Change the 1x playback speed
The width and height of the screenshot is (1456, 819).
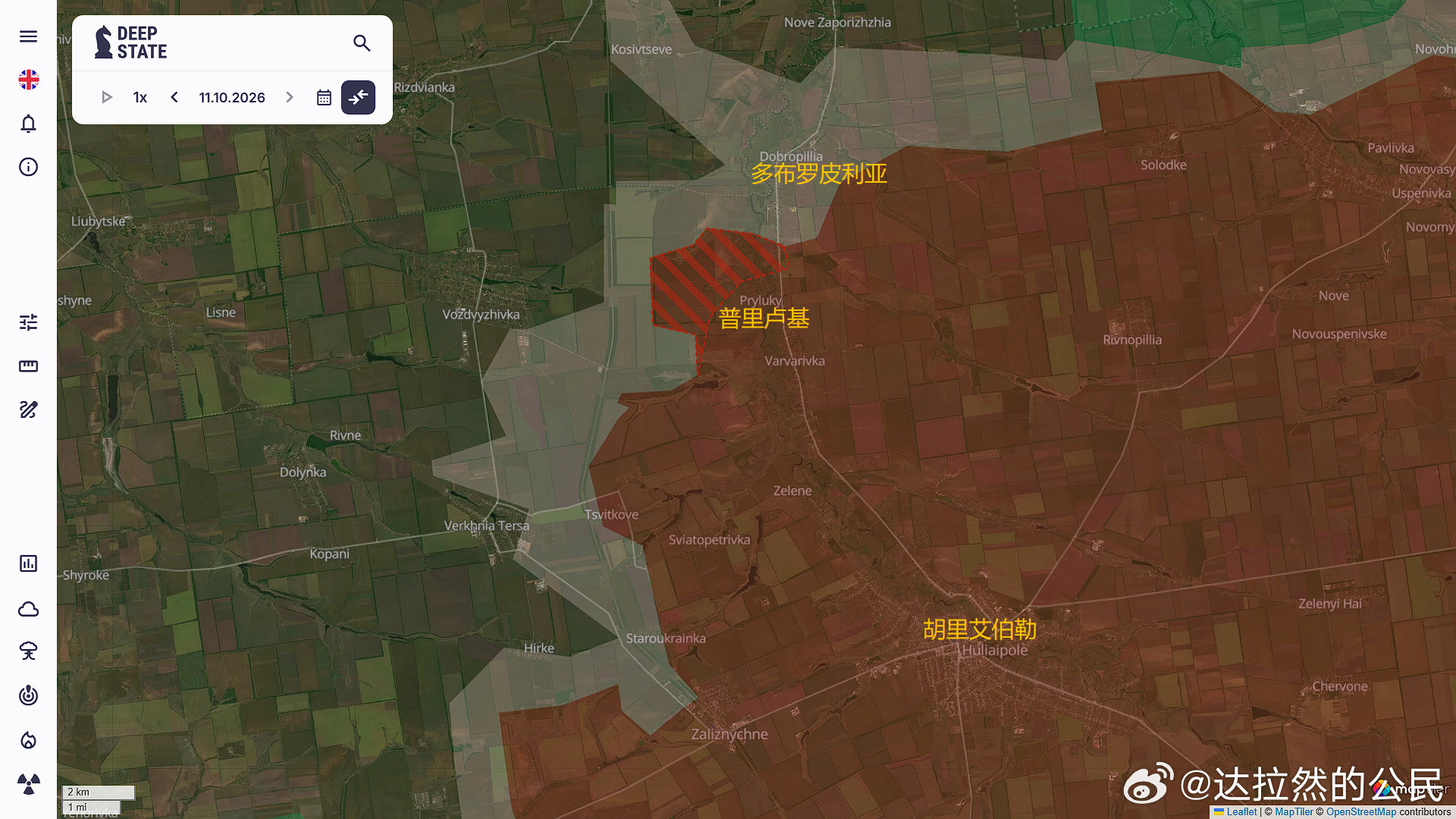pos(140,97)
